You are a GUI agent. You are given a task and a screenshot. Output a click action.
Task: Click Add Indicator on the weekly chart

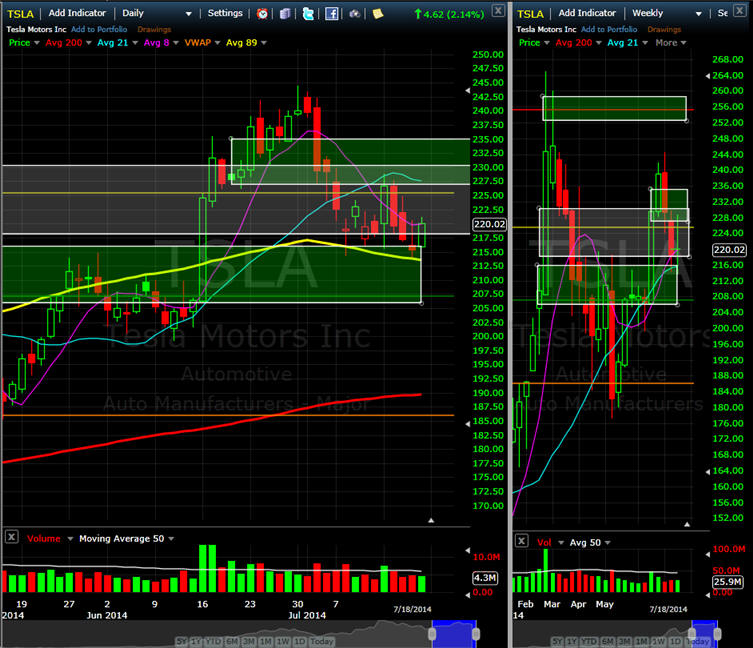(x=587, y=13)
